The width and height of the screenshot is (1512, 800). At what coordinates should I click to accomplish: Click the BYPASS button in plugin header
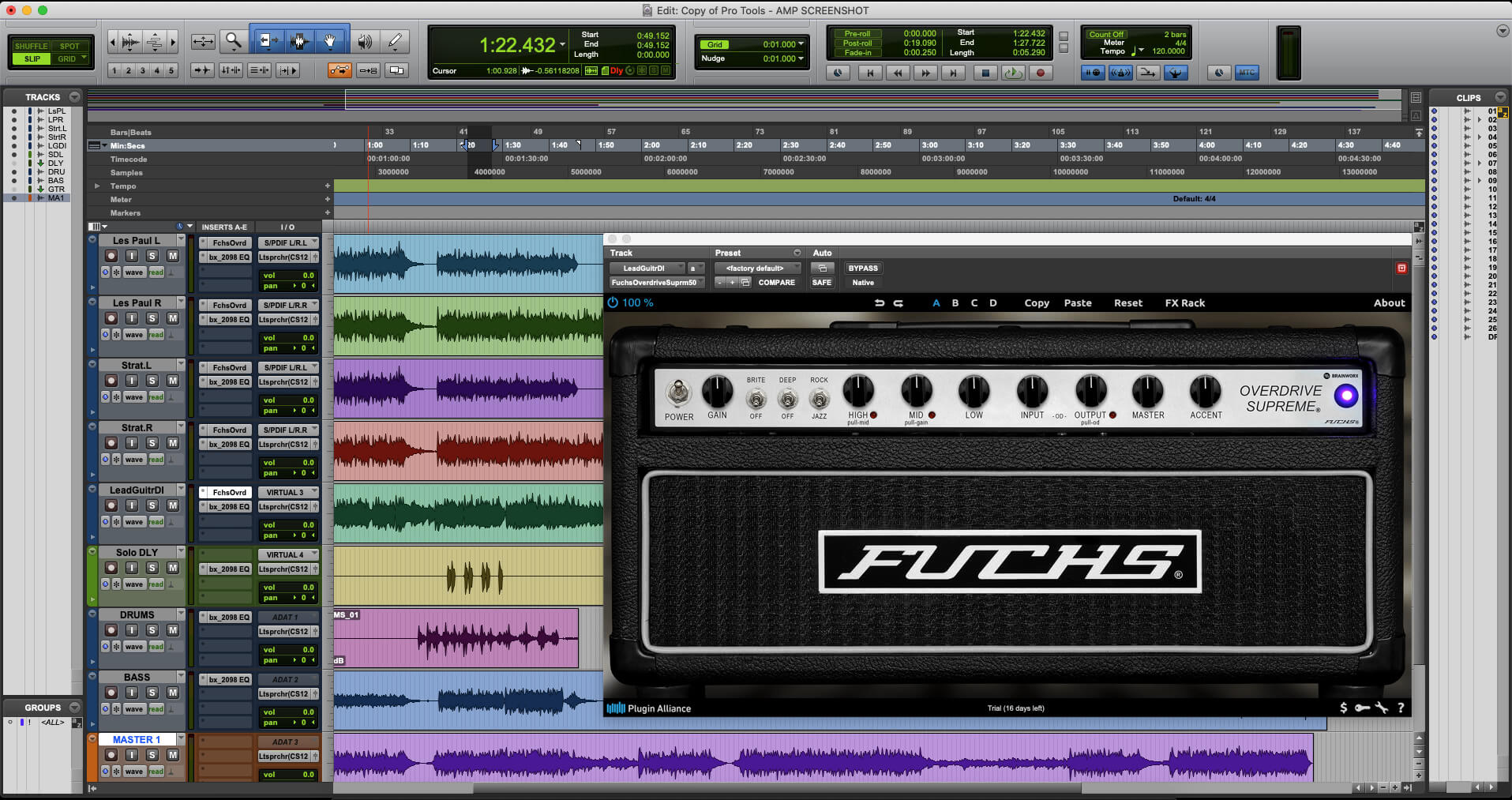[x=863, y=269]
